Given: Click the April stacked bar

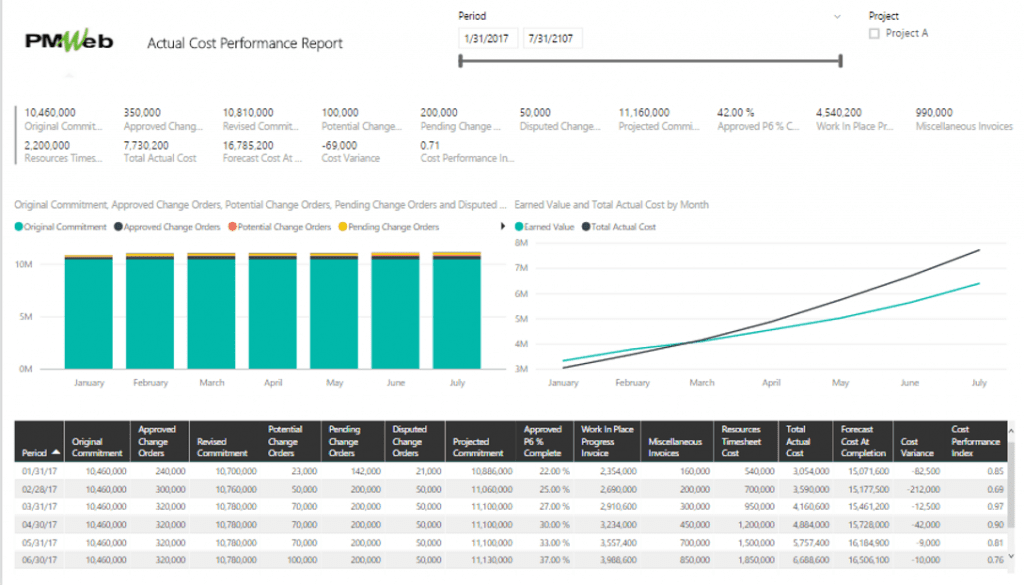Looking at the screenshot, I should pyautogui.click(x=272, y=311).
